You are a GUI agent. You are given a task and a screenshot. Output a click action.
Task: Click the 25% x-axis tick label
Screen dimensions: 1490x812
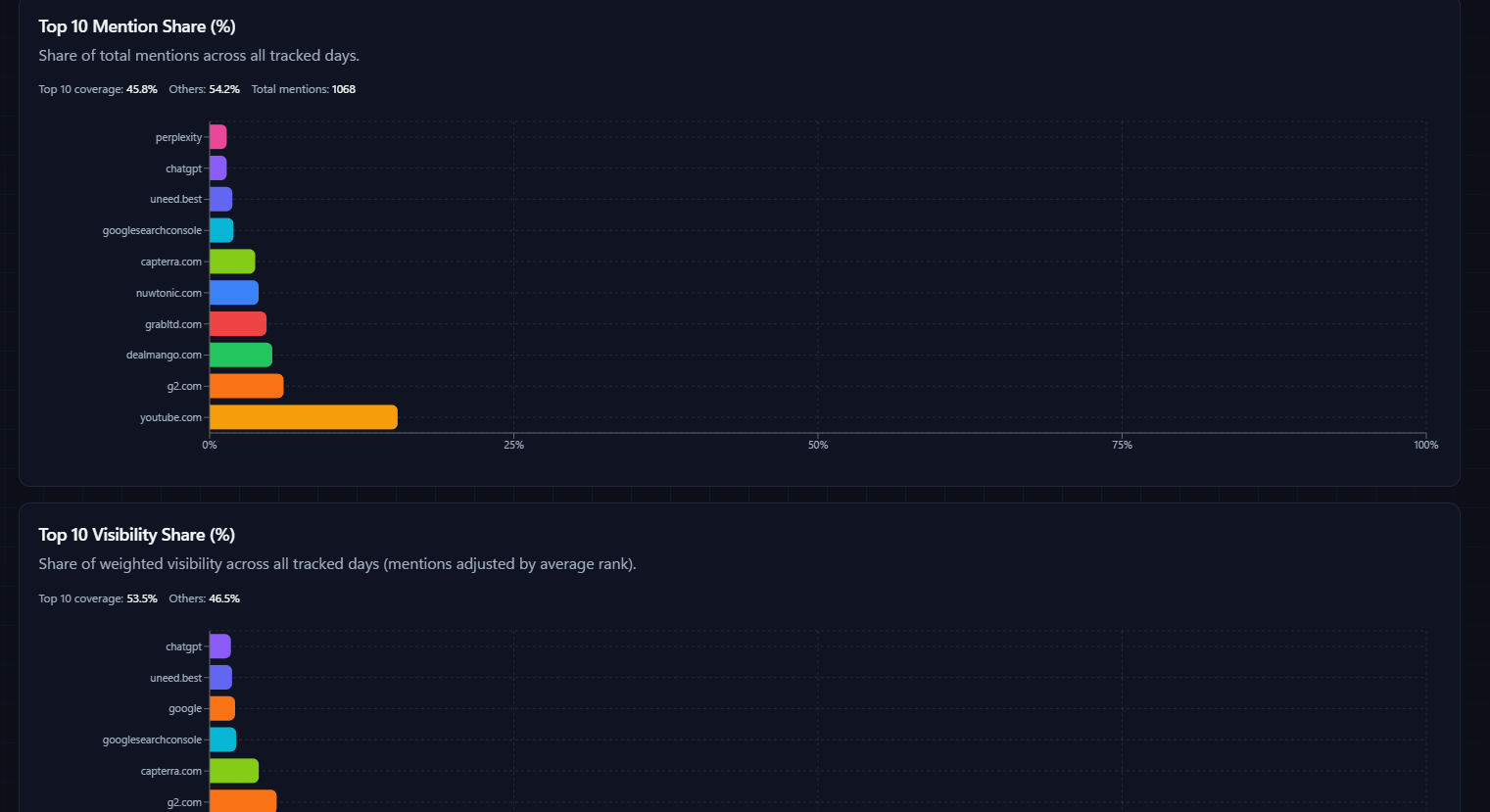click(x=513, y=445)
